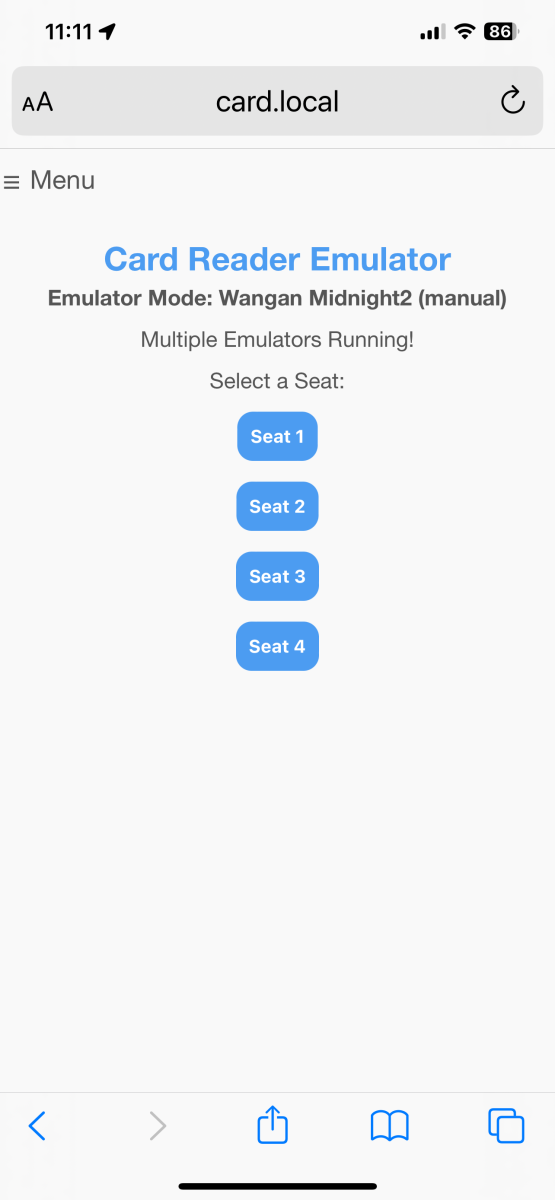Screen dimensions: 555x1200
Task: Tap the battery indicator in status bar
Action: pyautogui.click(x=501, y=32)
